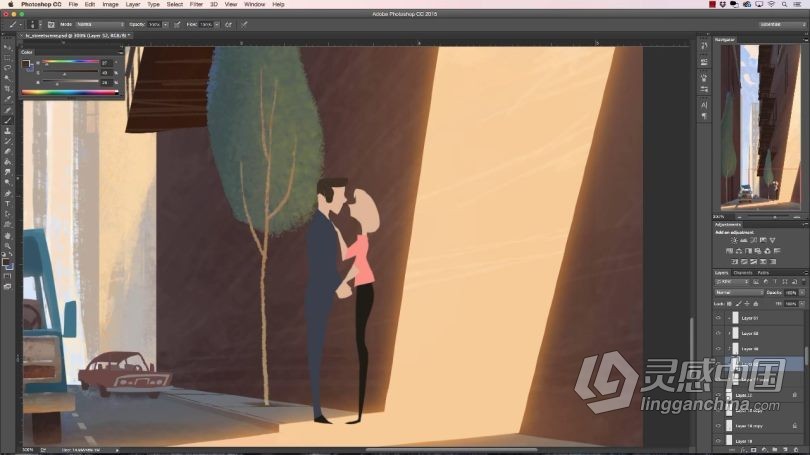This screenshot has width=810, height=455.
Task: Open the Flow dropdown arrow in options bar
Action: click(217, 25)
